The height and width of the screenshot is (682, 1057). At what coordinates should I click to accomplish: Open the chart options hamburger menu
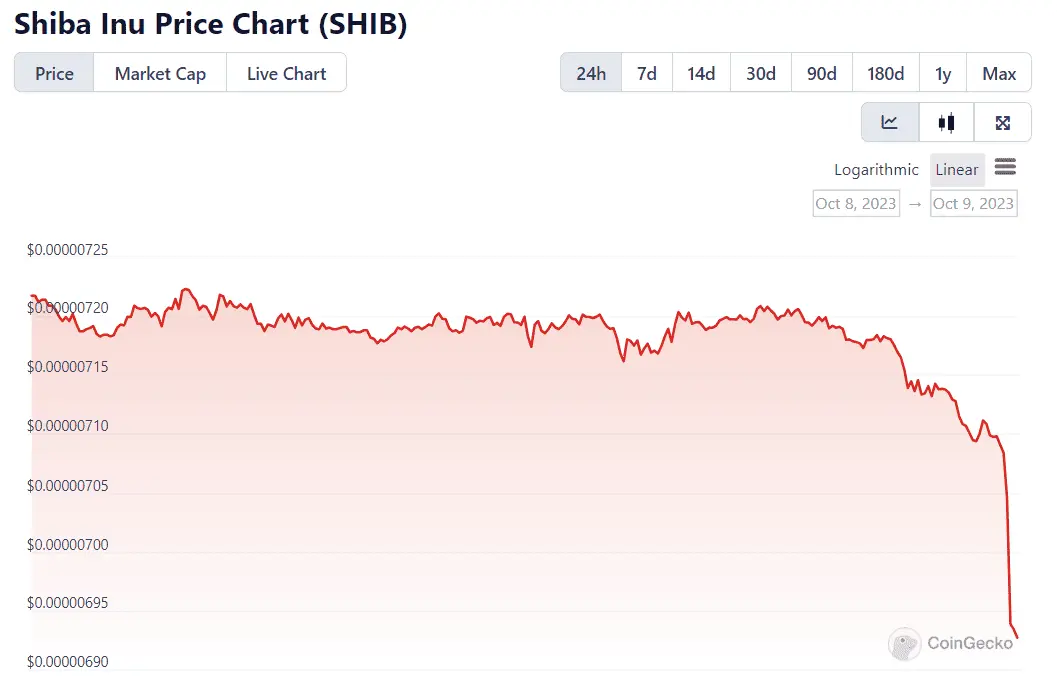coord(1005,168)
